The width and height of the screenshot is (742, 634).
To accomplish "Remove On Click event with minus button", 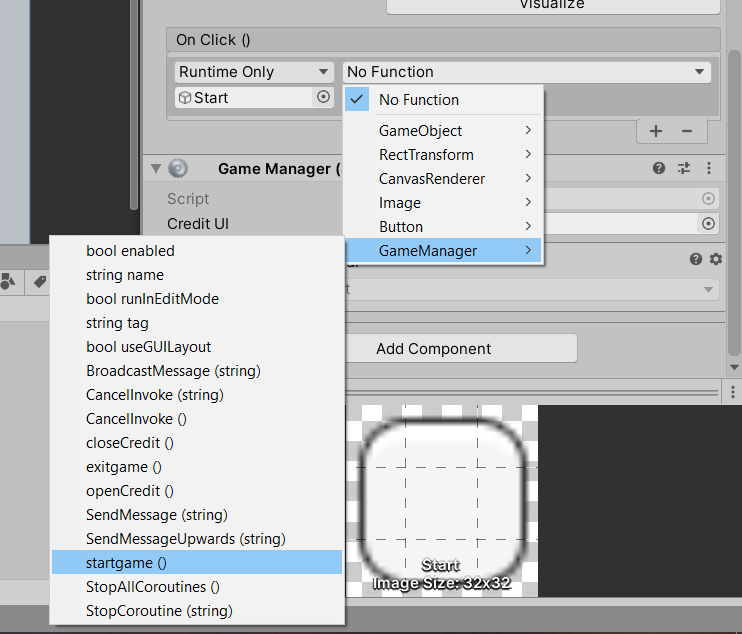I will pyautogui.click(x=687, y=131).
